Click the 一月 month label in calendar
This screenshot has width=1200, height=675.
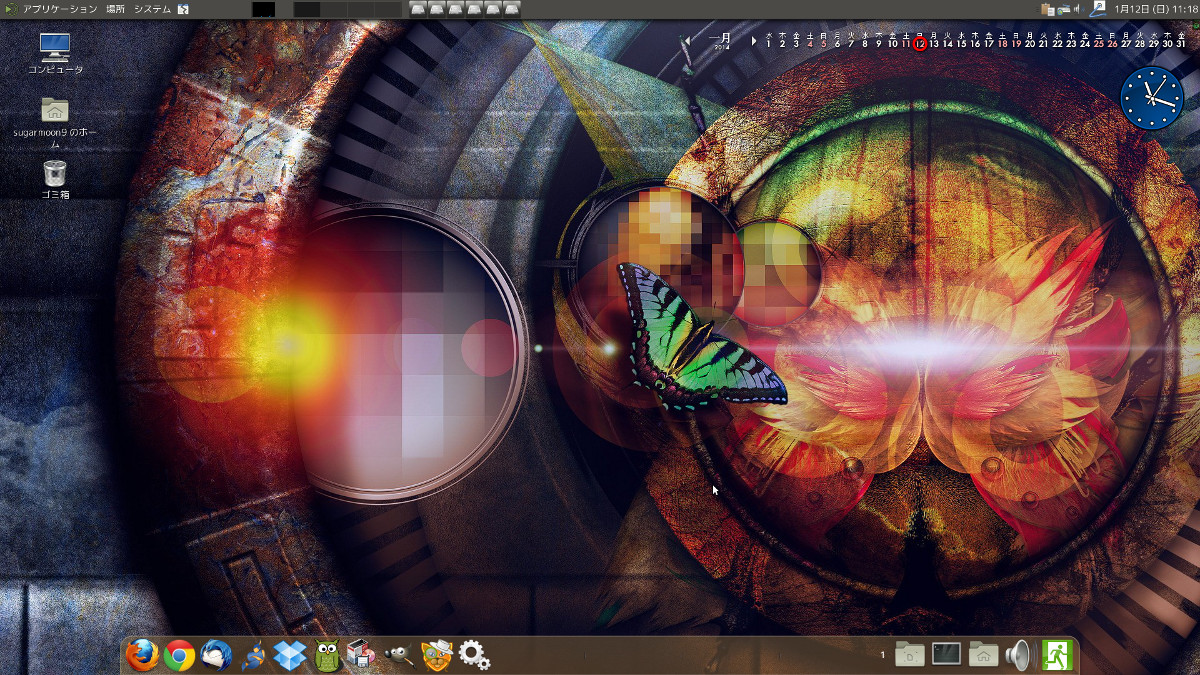coord(720,39)
